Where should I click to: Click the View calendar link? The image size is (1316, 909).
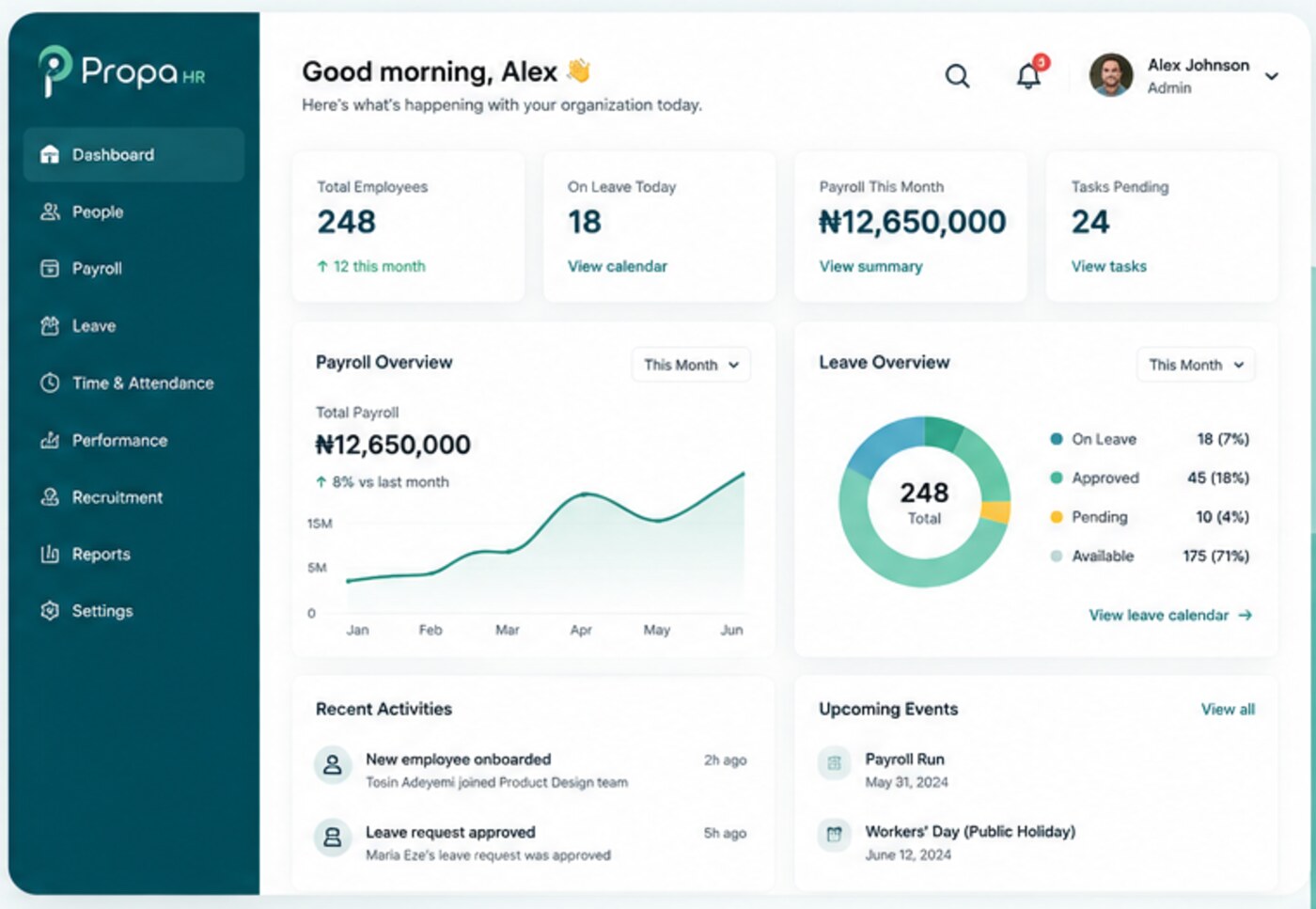click(x=618, y=266)
